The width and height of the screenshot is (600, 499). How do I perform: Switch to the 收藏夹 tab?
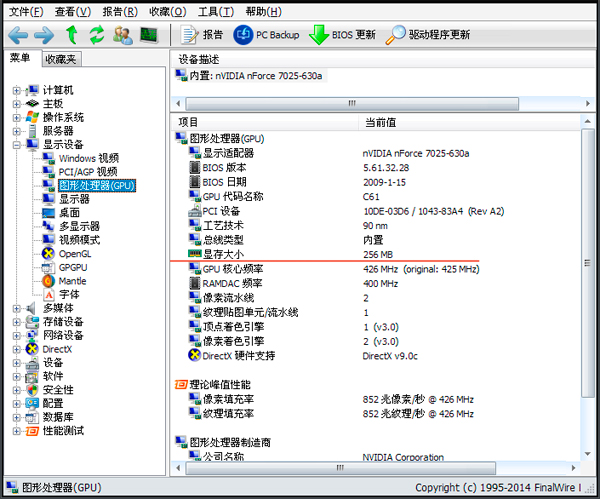[x=60, y=59]
